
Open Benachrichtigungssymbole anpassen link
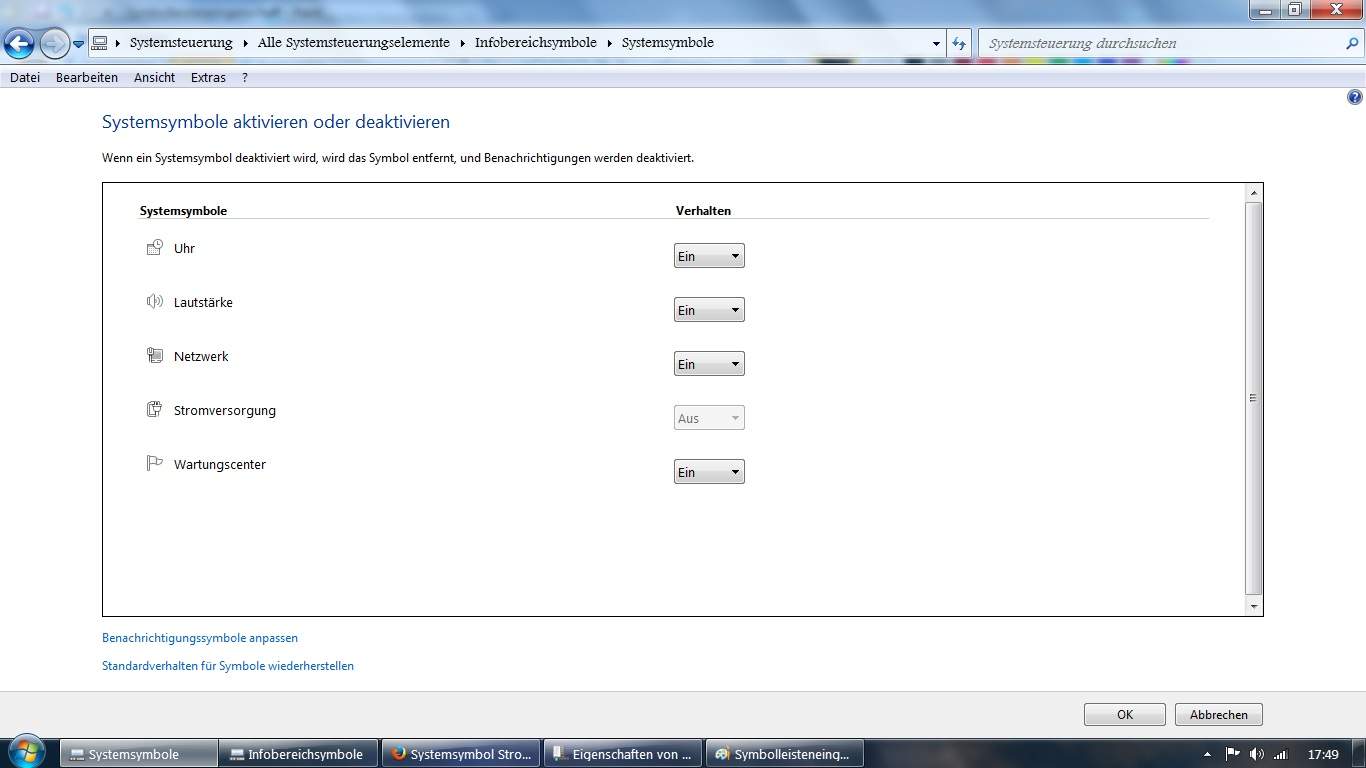tap(199, 637)
